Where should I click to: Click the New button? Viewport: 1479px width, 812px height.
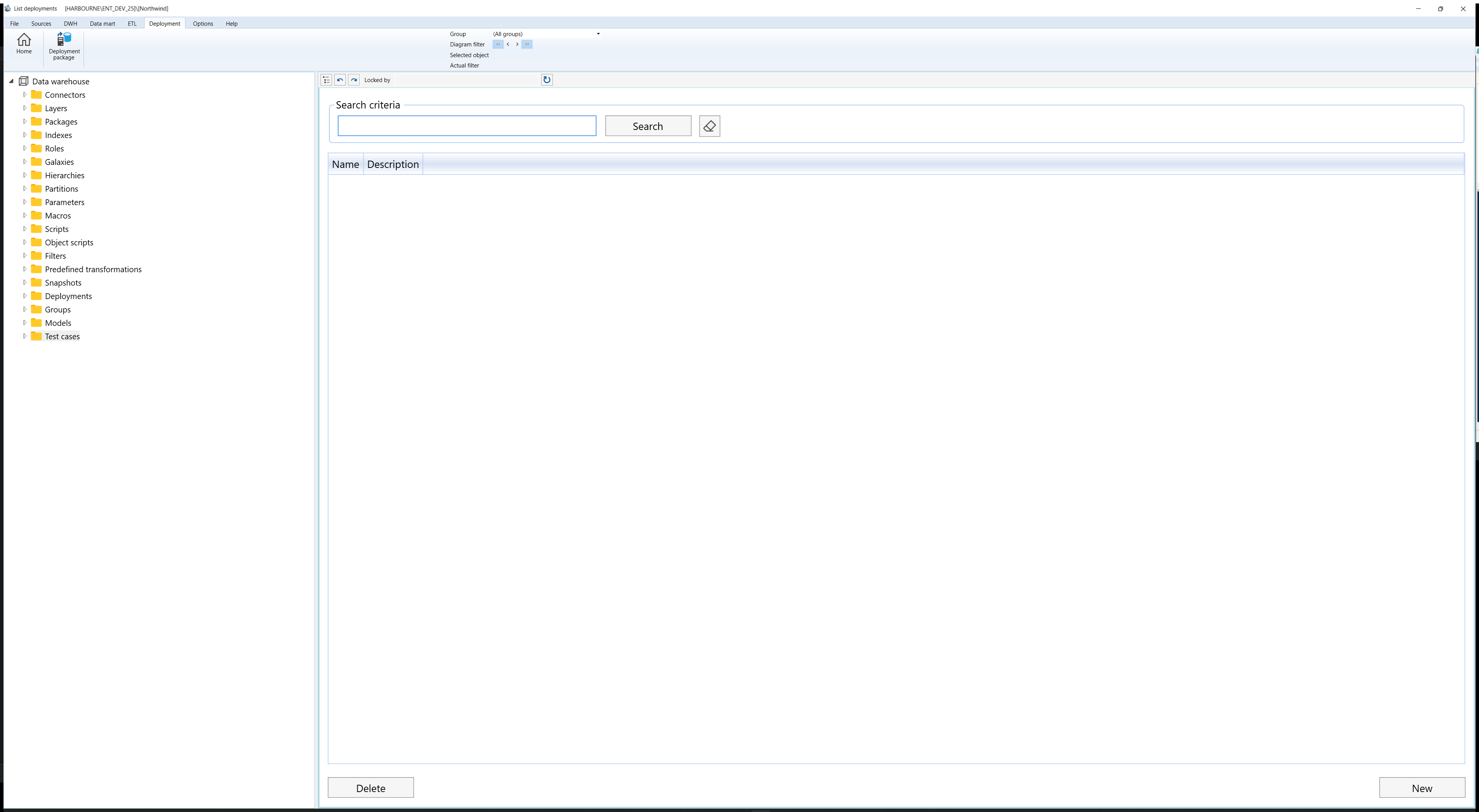click(1421, 788)
